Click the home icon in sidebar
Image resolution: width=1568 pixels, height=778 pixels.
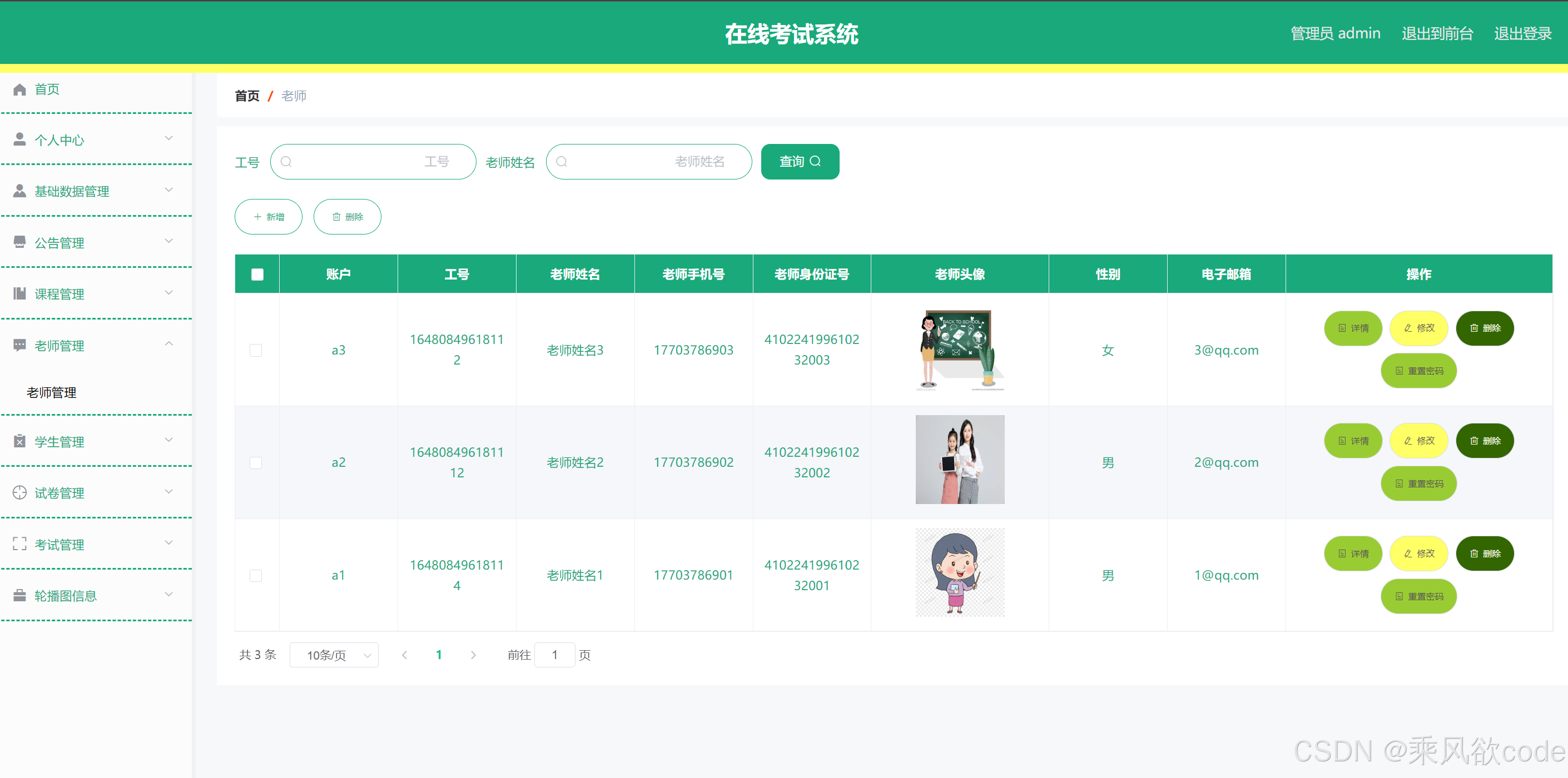click(19, 89)
